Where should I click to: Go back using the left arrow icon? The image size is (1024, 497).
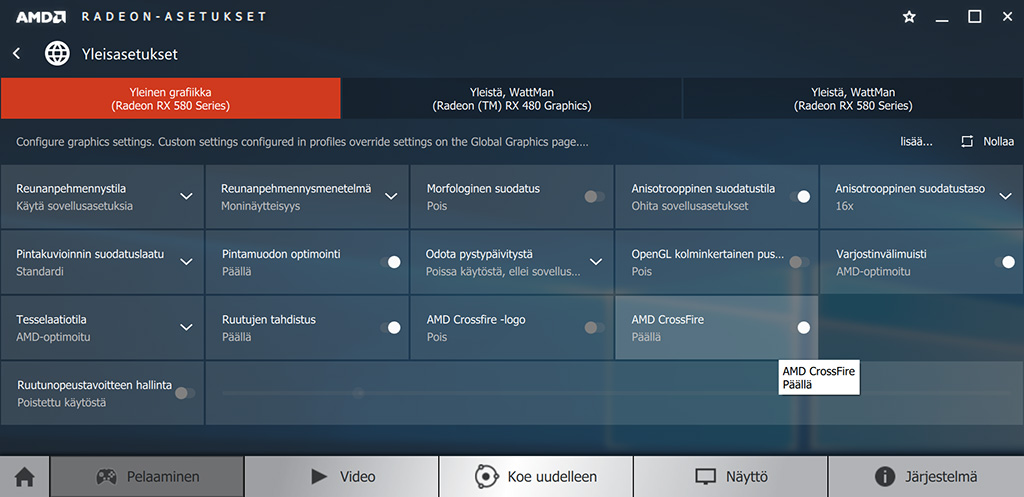coord(17,54)
